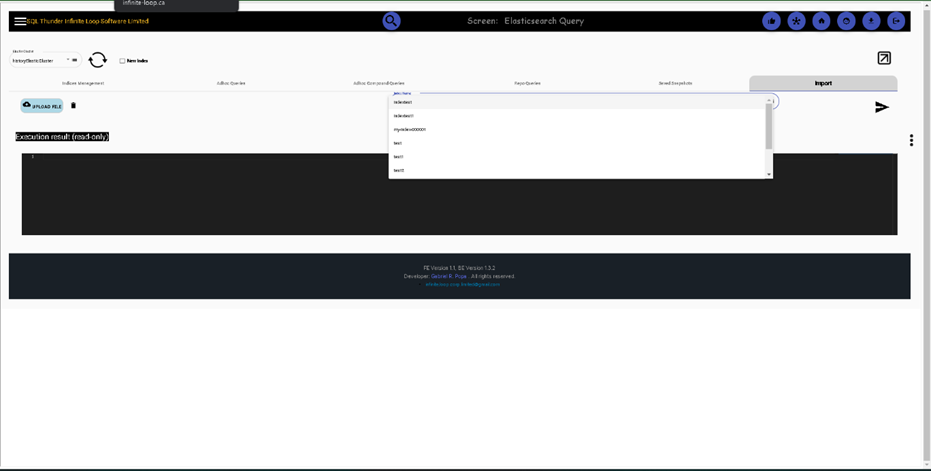Select the first index option in the list

tap(577, 102)
